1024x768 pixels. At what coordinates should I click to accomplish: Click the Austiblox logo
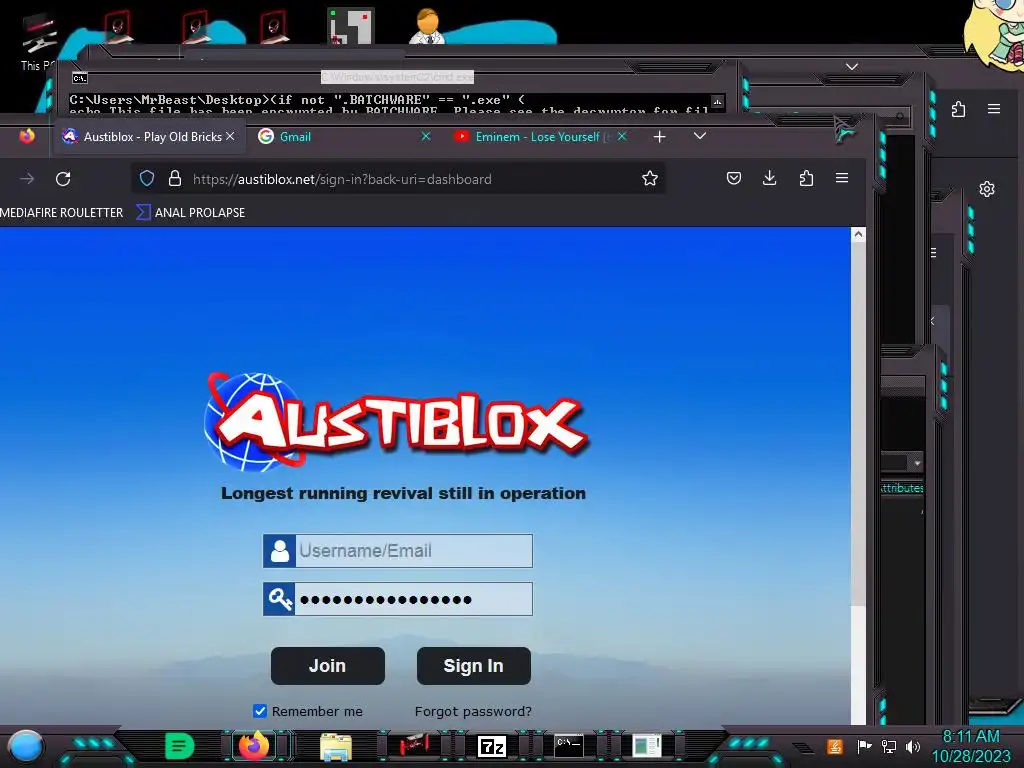pos(396,423)
